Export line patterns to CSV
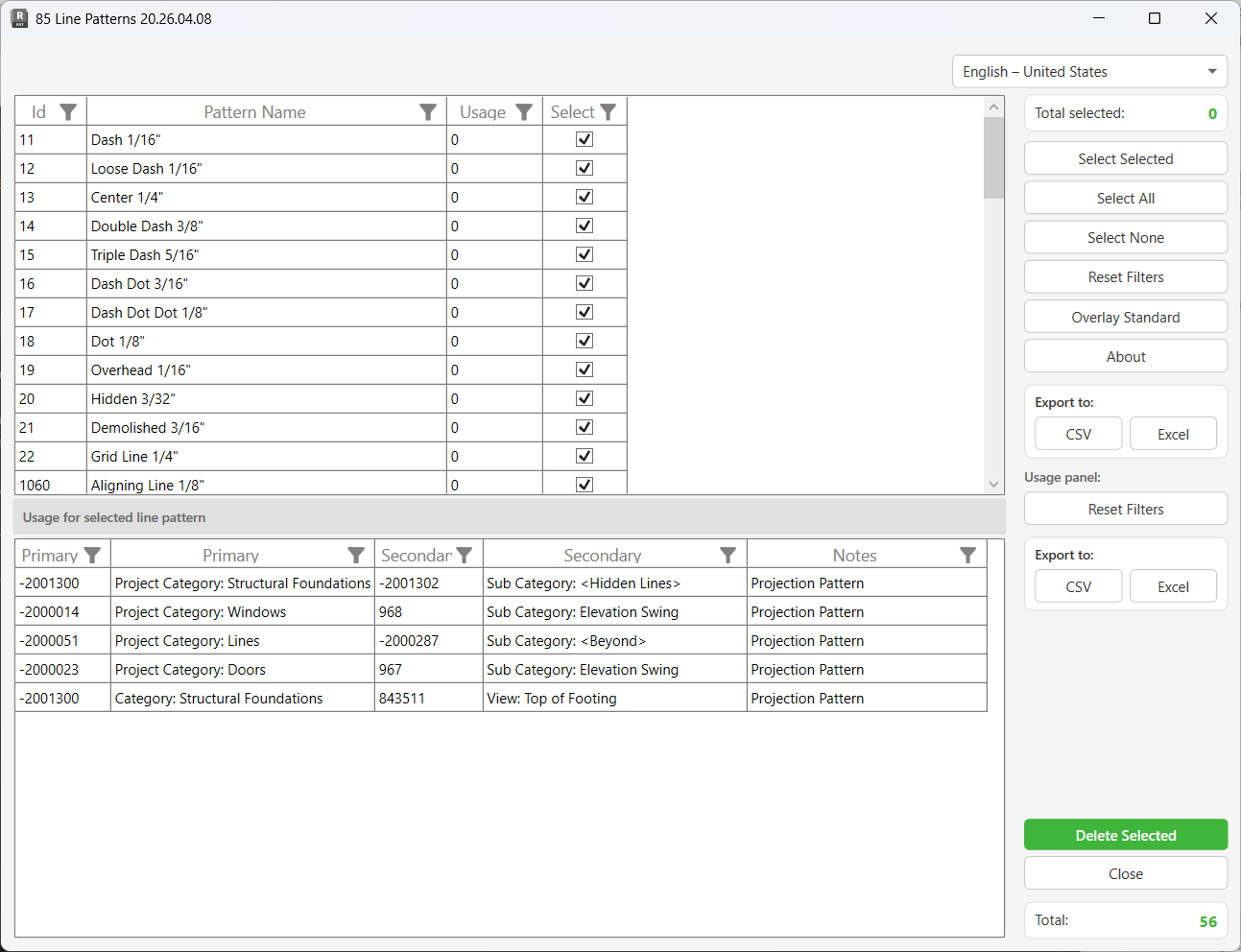Image resolution: width=1241 pixels, height=952 pixels. [1078, 433]
